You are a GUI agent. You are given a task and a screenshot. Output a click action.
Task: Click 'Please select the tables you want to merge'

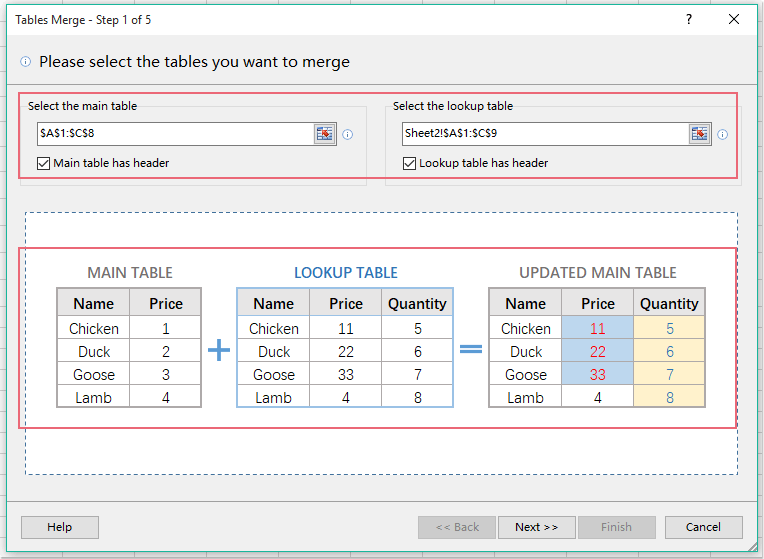(194, 62)
